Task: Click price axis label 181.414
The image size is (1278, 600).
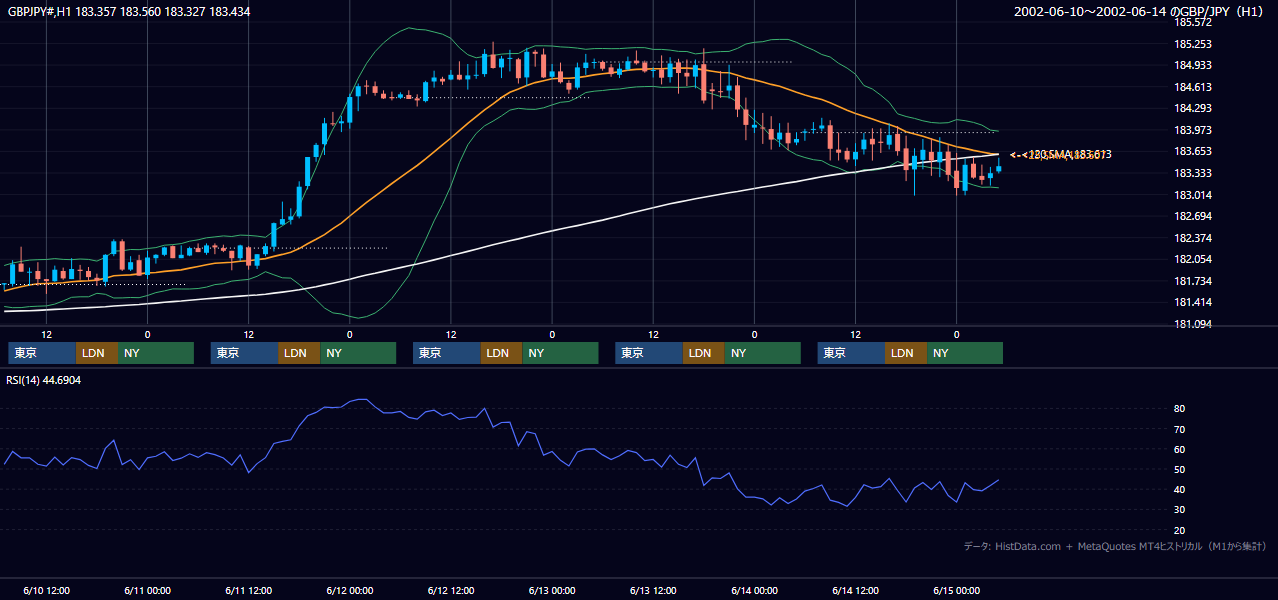Action: point(1192,302)
